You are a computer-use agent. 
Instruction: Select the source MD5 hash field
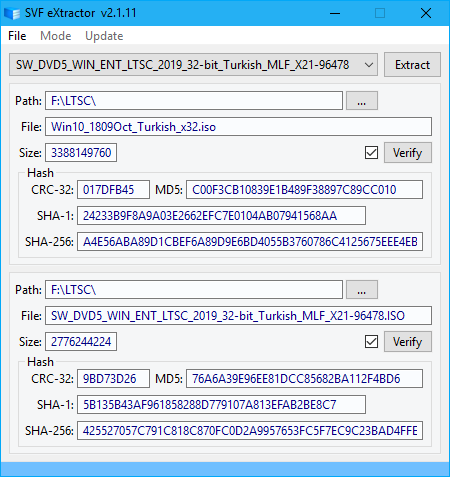click(304, 190)
